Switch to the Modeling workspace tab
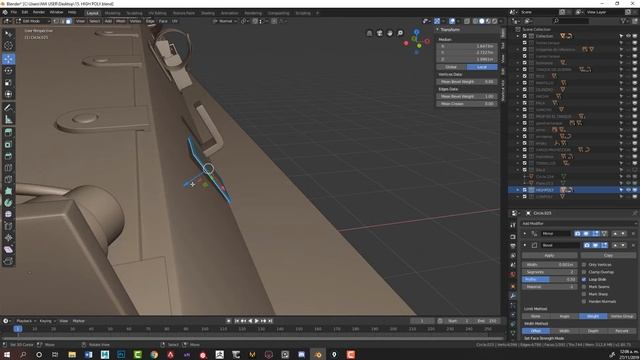The width and height of the screenshot is (640, 360). [112, 13]
